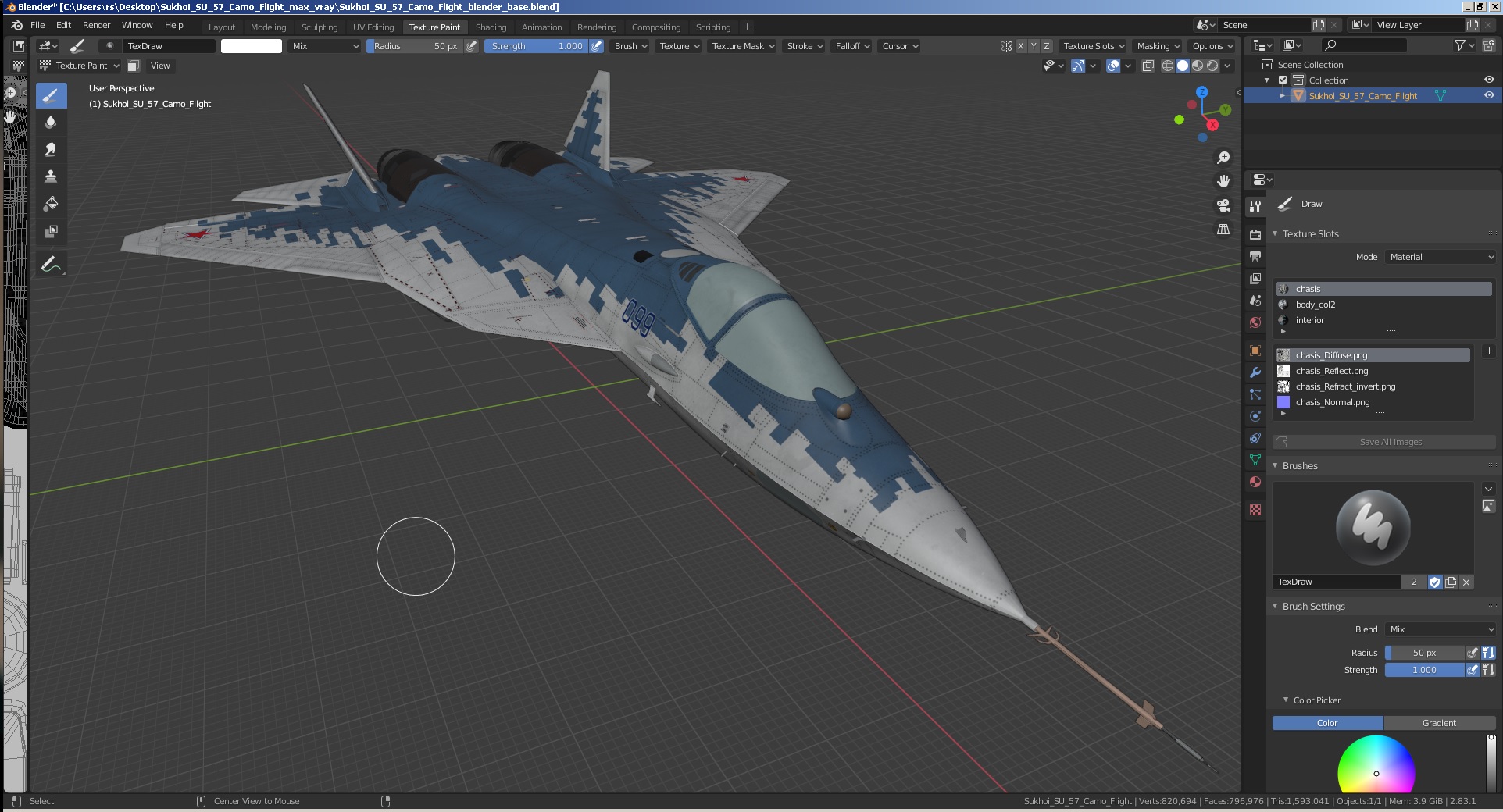This screenshot has height=812, width=1503.
Task: Click the viewport zoom magnifier icon
Action: tap(1223, 158)
